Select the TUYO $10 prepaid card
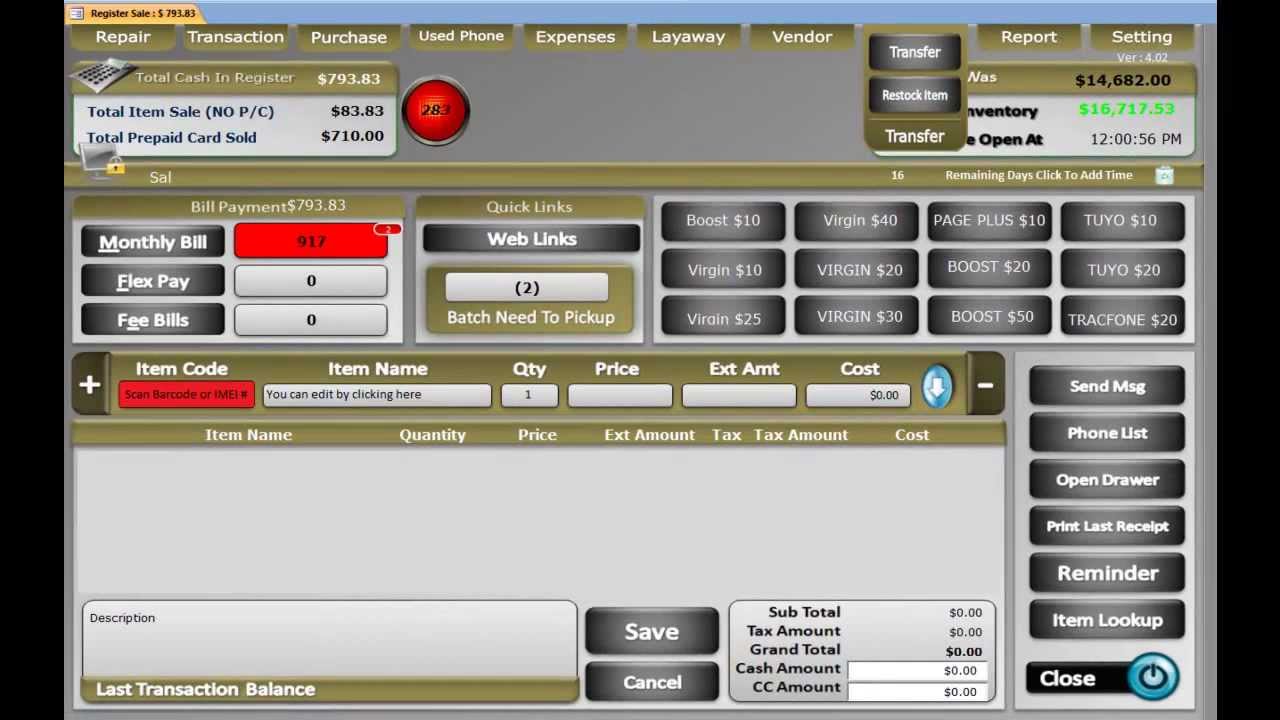This screenshot has width=1280, height=720. 1121,221
